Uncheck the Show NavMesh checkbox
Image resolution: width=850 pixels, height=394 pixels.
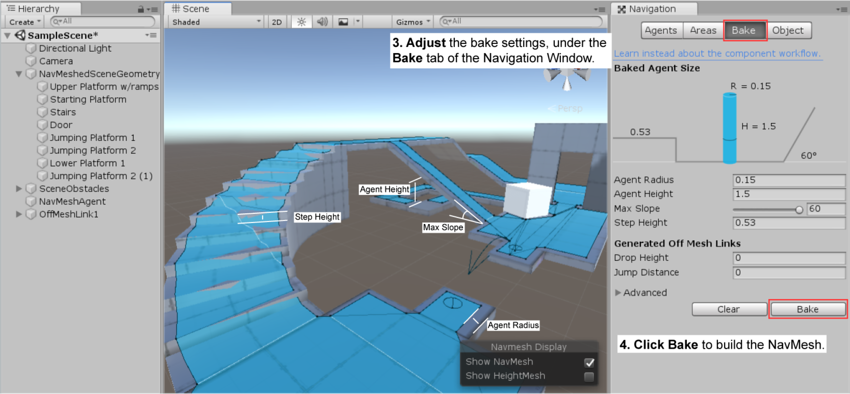point(589,362)
